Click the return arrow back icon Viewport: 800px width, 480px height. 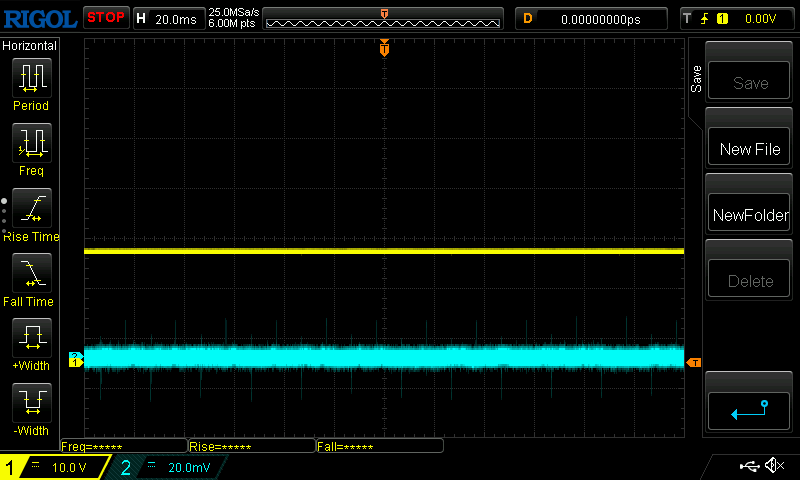click(x=749, y=409)
